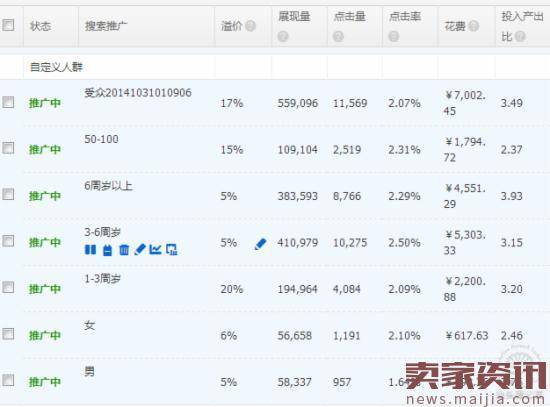Check the 6周岁以上 row checkbox
Viewport: 550px width, 407px height.
8,194
